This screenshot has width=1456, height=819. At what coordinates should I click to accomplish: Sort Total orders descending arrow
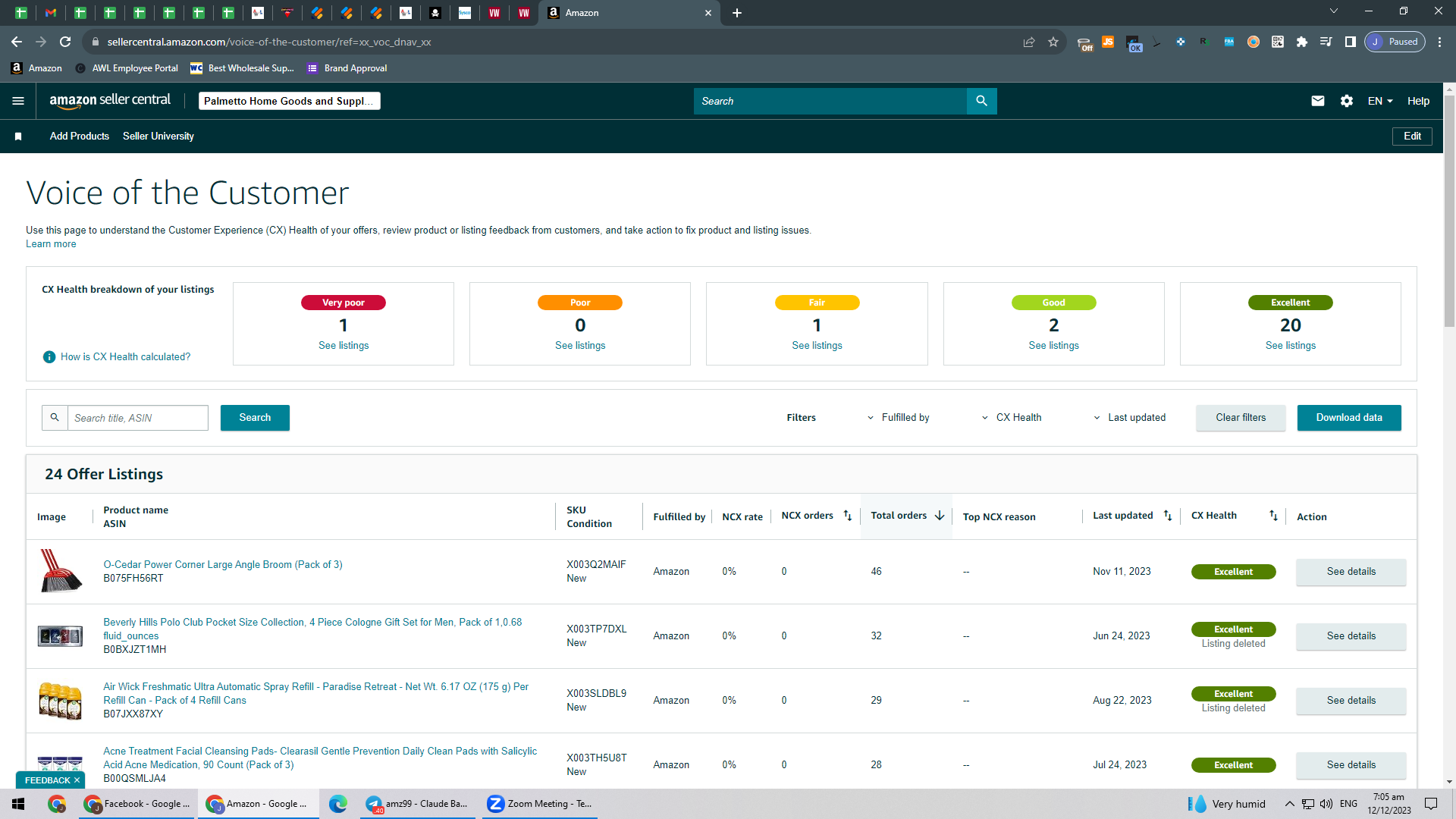click(x=940, y=516)
